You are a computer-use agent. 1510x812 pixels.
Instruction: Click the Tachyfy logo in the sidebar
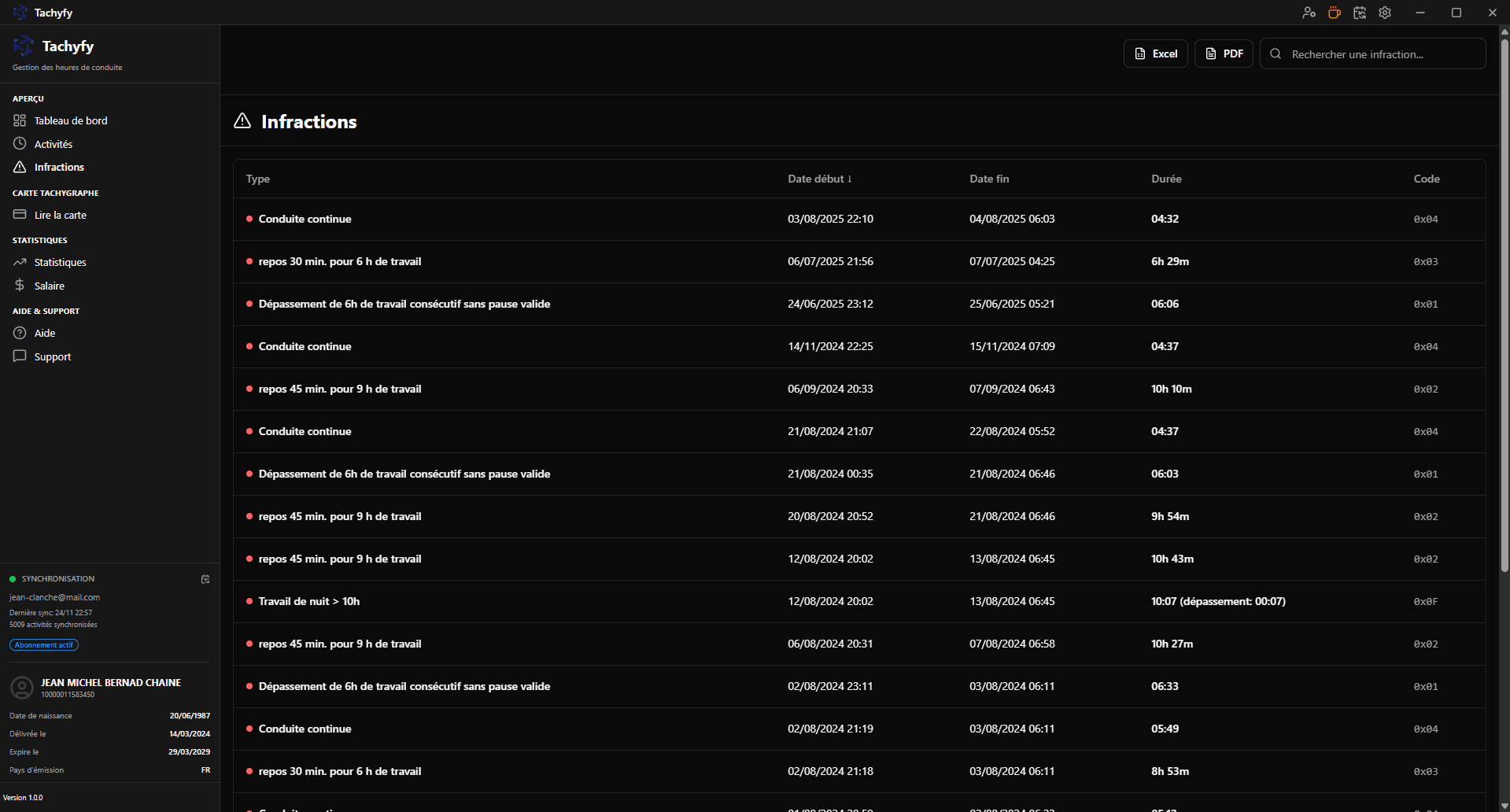coord(24,46)
